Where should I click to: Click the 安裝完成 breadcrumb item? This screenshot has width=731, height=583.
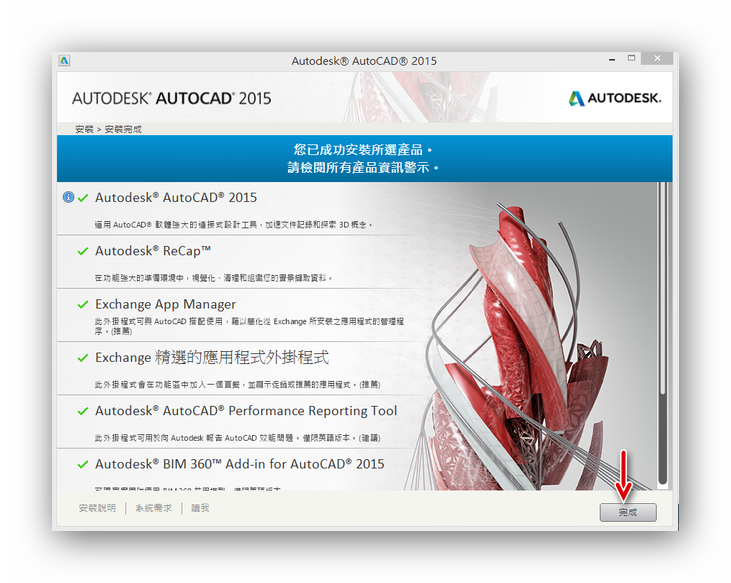[123, 129]
